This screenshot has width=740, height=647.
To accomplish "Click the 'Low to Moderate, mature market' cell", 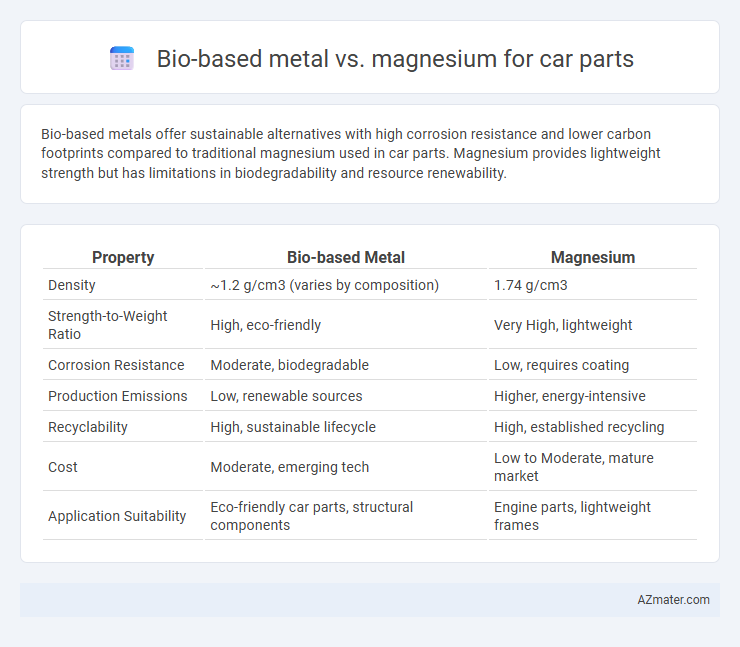I will pyautogui.click(x=574, y=467).
